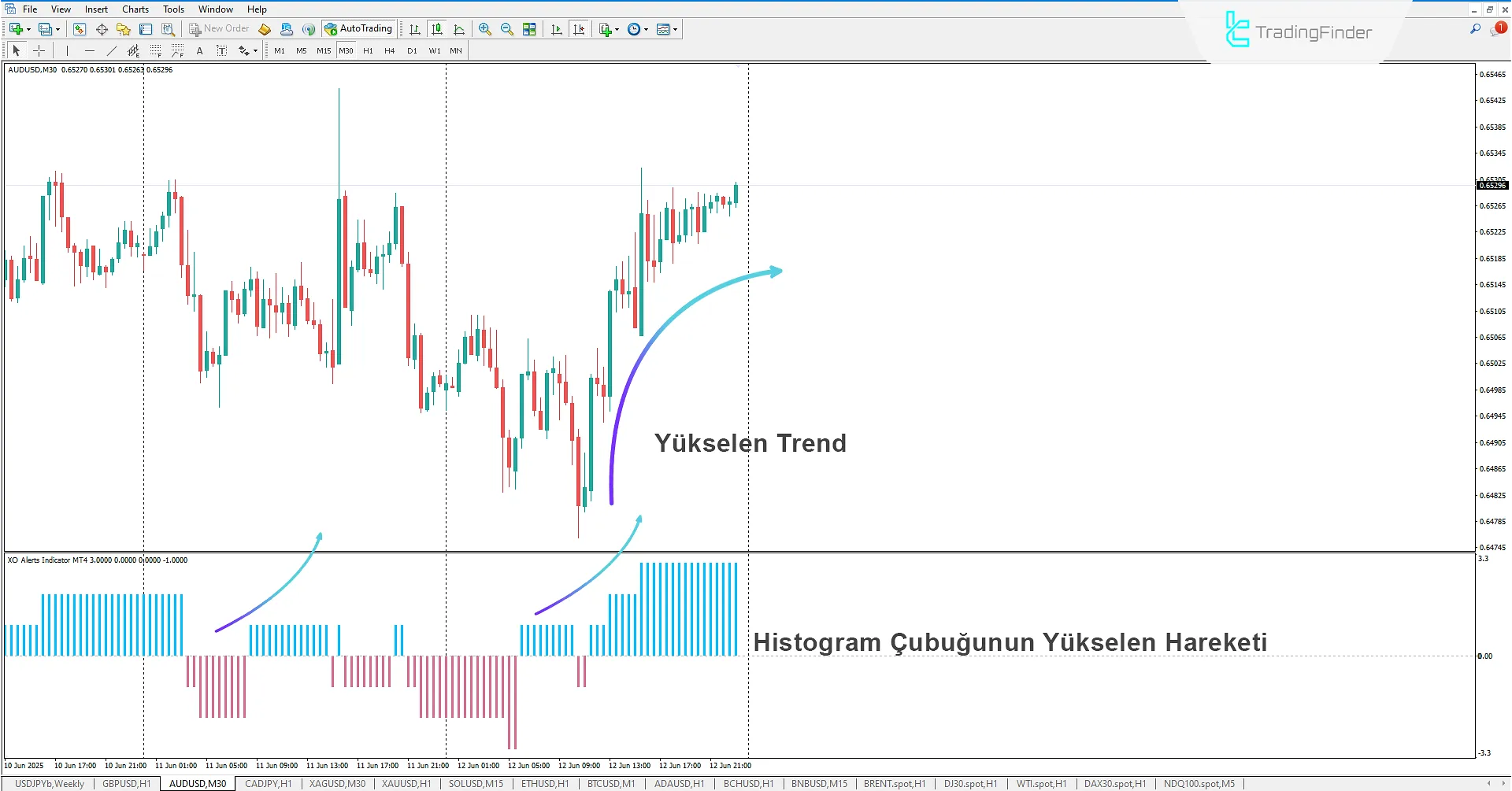Zoom in on the chart
The height and width of the screenshot is (791, 1512).
(484, 29)
